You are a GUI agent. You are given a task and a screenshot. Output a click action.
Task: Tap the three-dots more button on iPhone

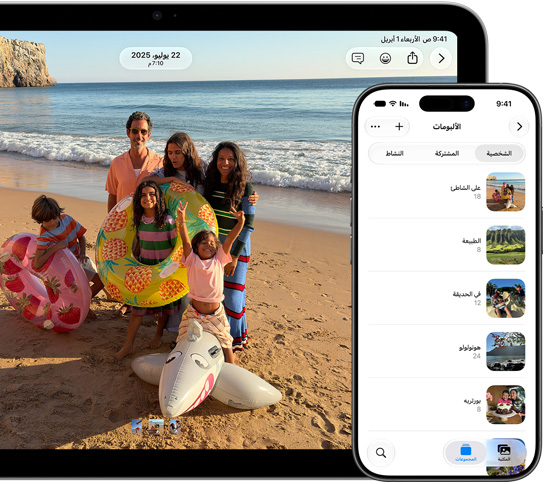pos(375,127)
